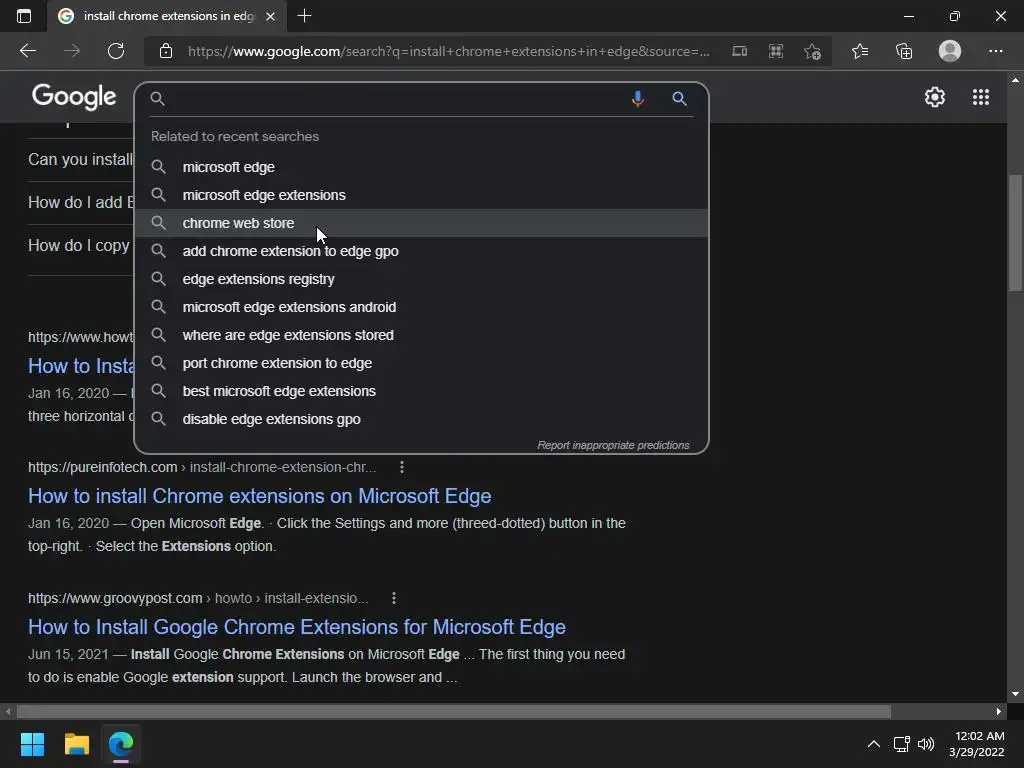Open the three-dot menu for pureinfotech result

pyautogui.click(x=402, y=467)
